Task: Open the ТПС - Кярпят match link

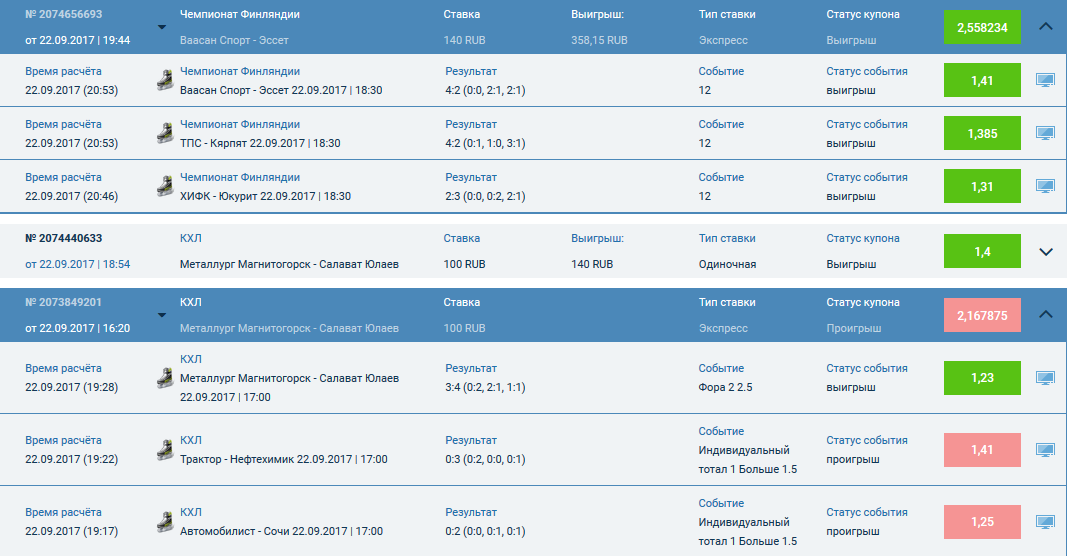Action: [260, 143]
